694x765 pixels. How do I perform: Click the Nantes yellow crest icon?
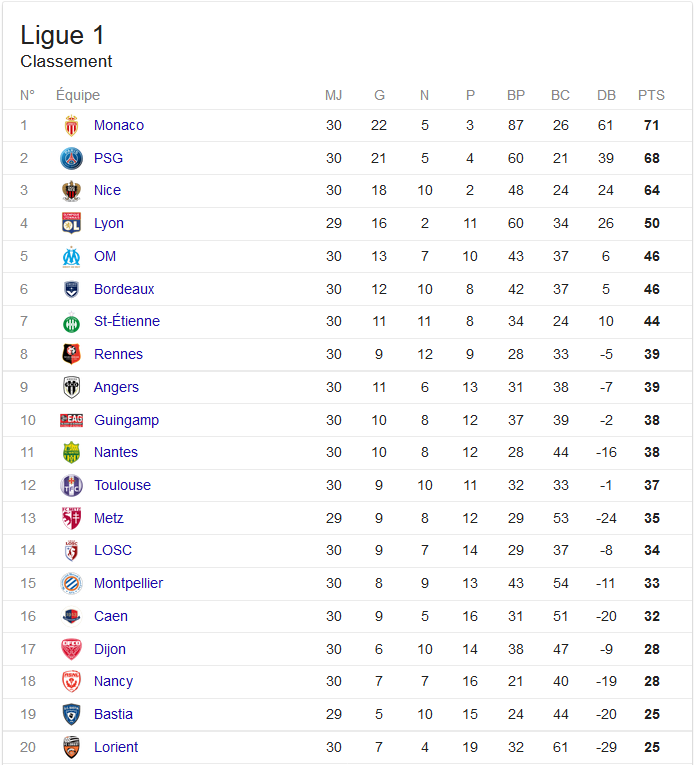coord(71,452)
